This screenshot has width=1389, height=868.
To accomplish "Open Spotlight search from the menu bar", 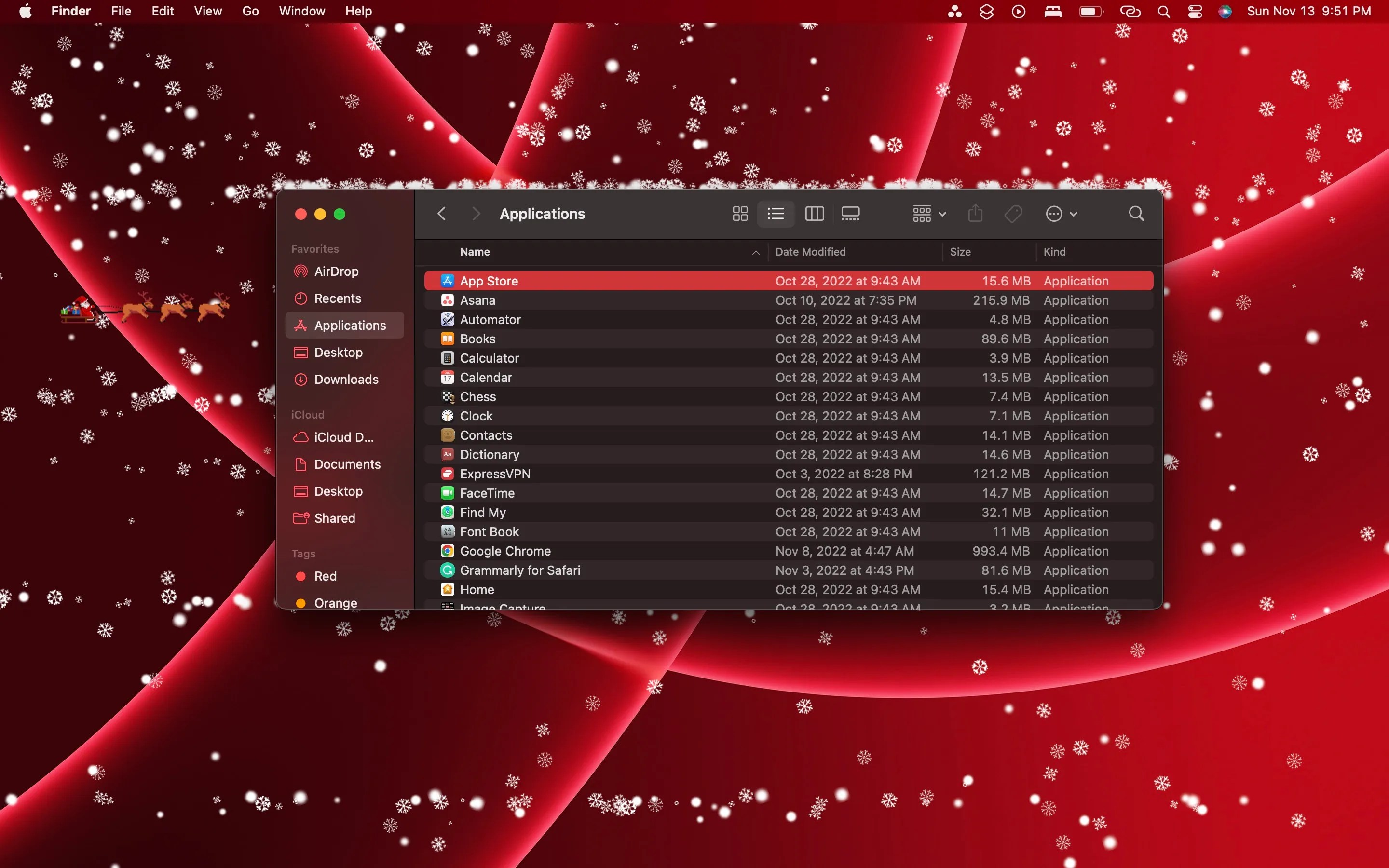I will click(1163, 11).
